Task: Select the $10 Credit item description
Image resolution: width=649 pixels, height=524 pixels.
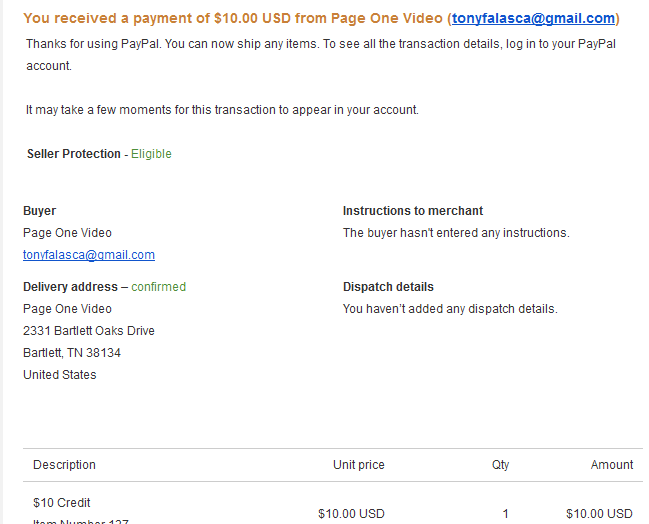Action: coord(62,503)
